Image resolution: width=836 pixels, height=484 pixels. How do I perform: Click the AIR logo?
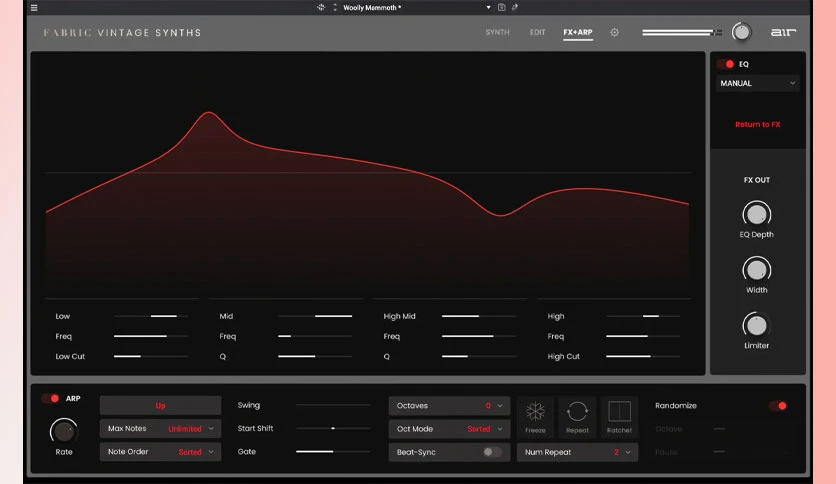click(x=783, y=33)
